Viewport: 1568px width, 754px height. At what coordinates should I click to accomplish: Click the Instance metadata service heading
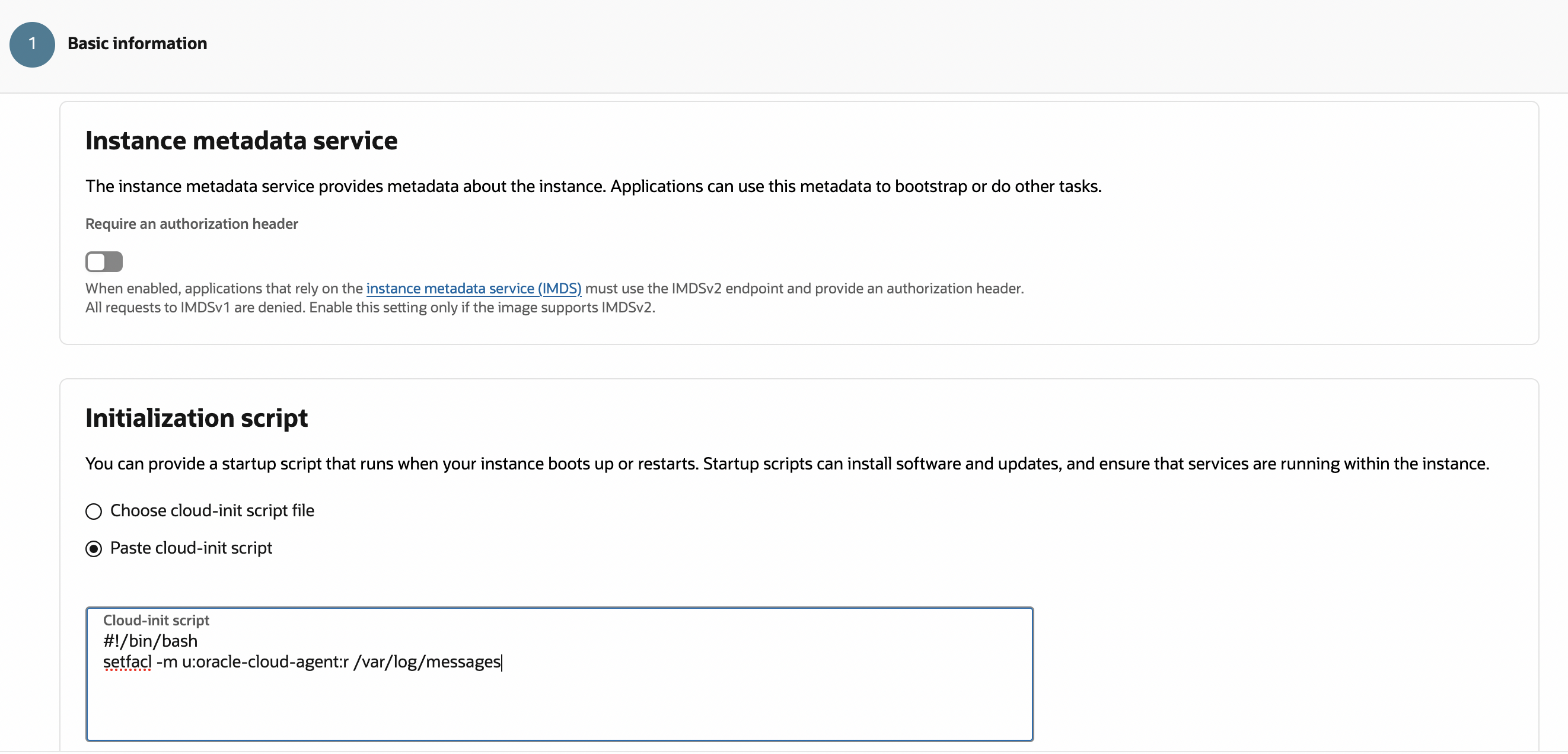coord(241,140)
